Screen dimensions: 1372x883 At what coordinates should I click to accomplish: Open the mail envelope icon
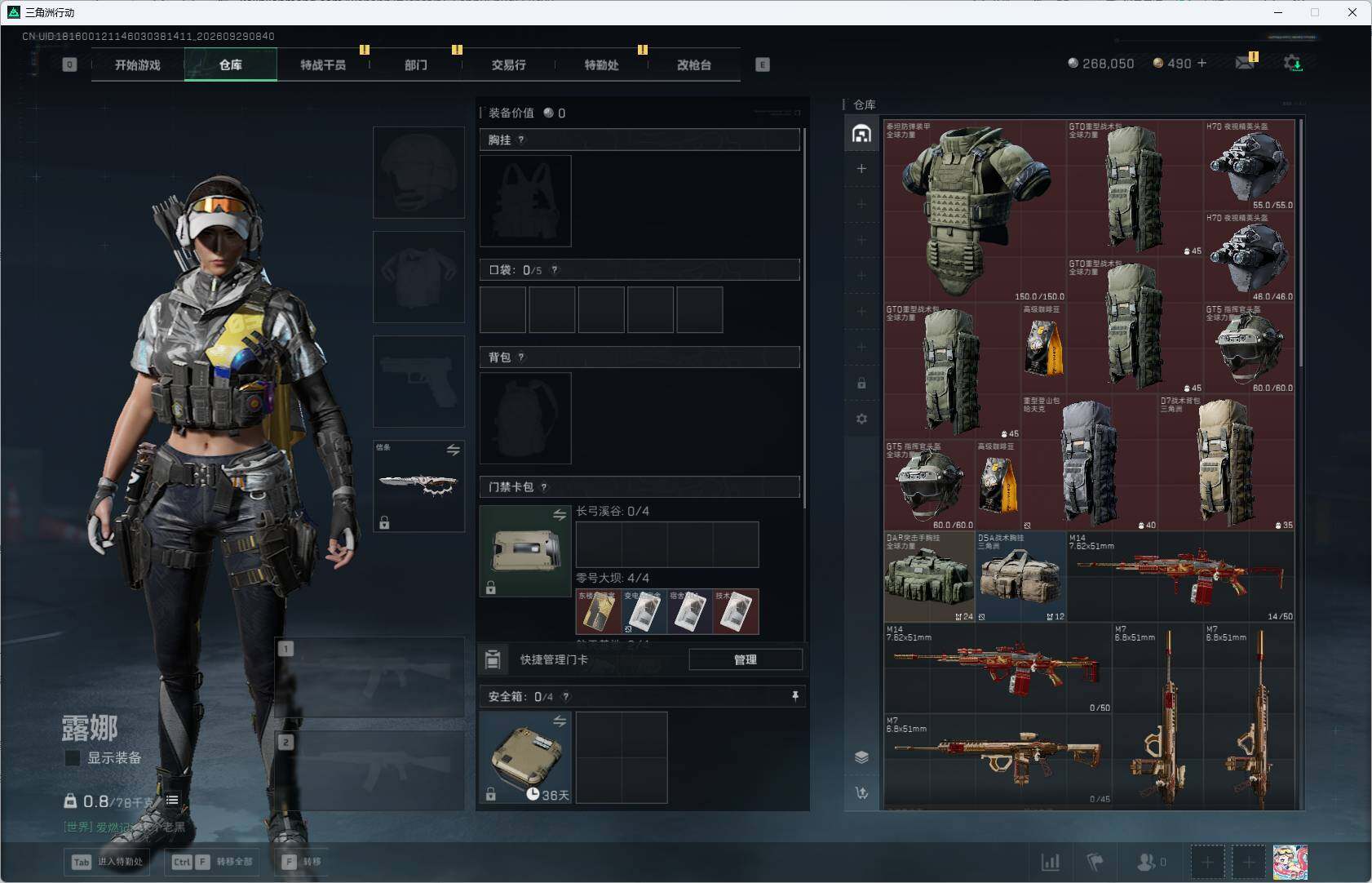pos(1245,62)
